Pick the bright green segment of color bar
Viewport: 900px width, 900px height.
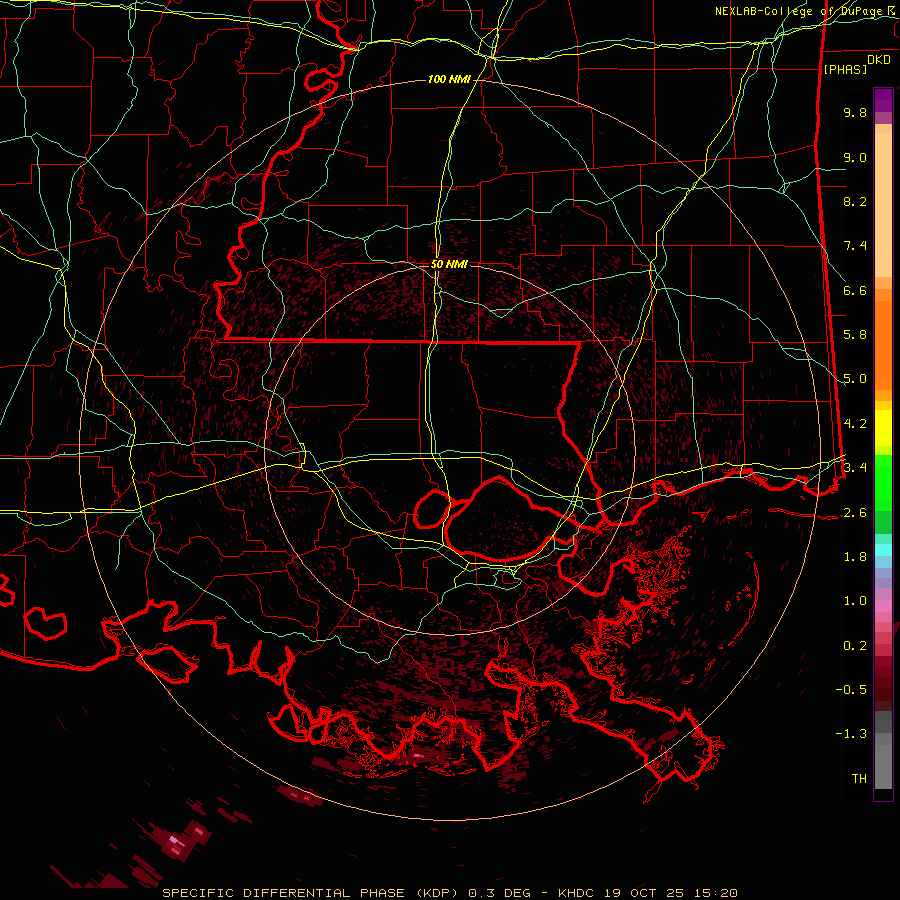tap(883, 483)
